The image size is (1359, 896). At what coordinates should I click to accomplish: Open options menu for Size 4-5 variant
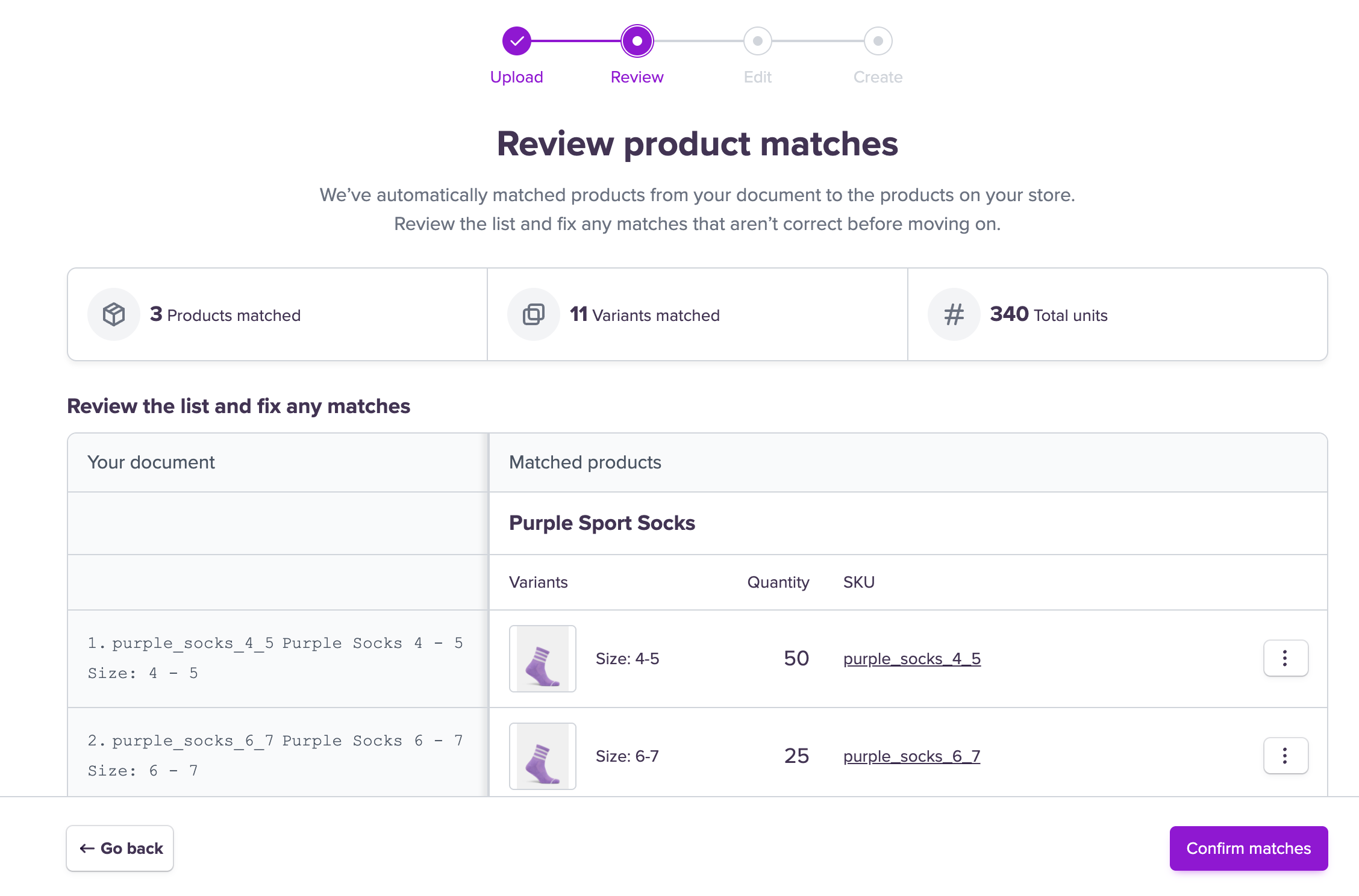(1286, 658)
